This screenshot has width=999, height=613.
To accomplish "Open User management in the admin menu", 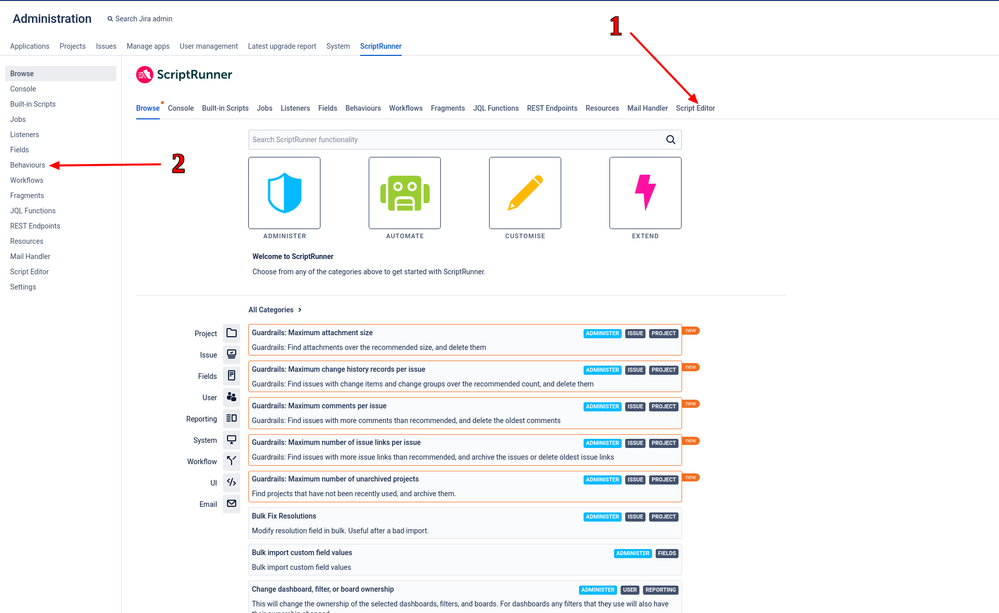I will 208,47.
